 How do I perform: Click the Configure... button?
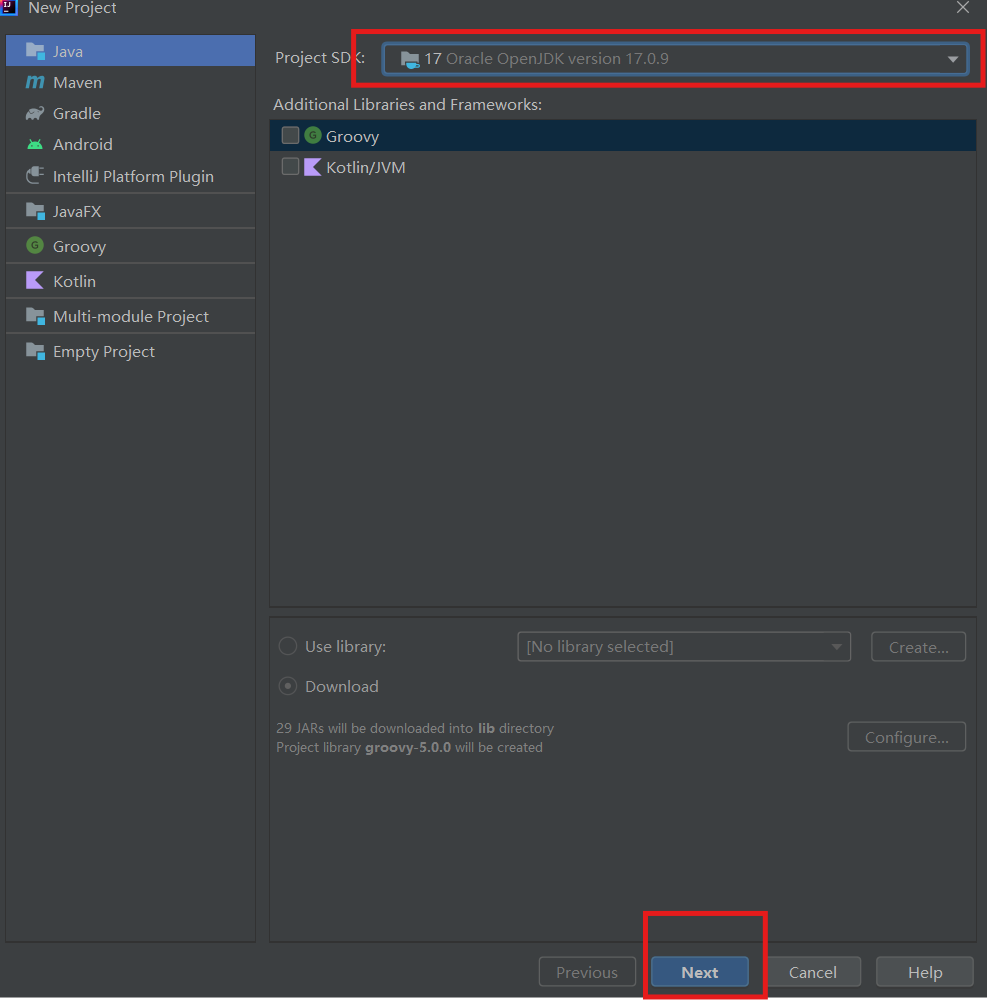point(907,737)
